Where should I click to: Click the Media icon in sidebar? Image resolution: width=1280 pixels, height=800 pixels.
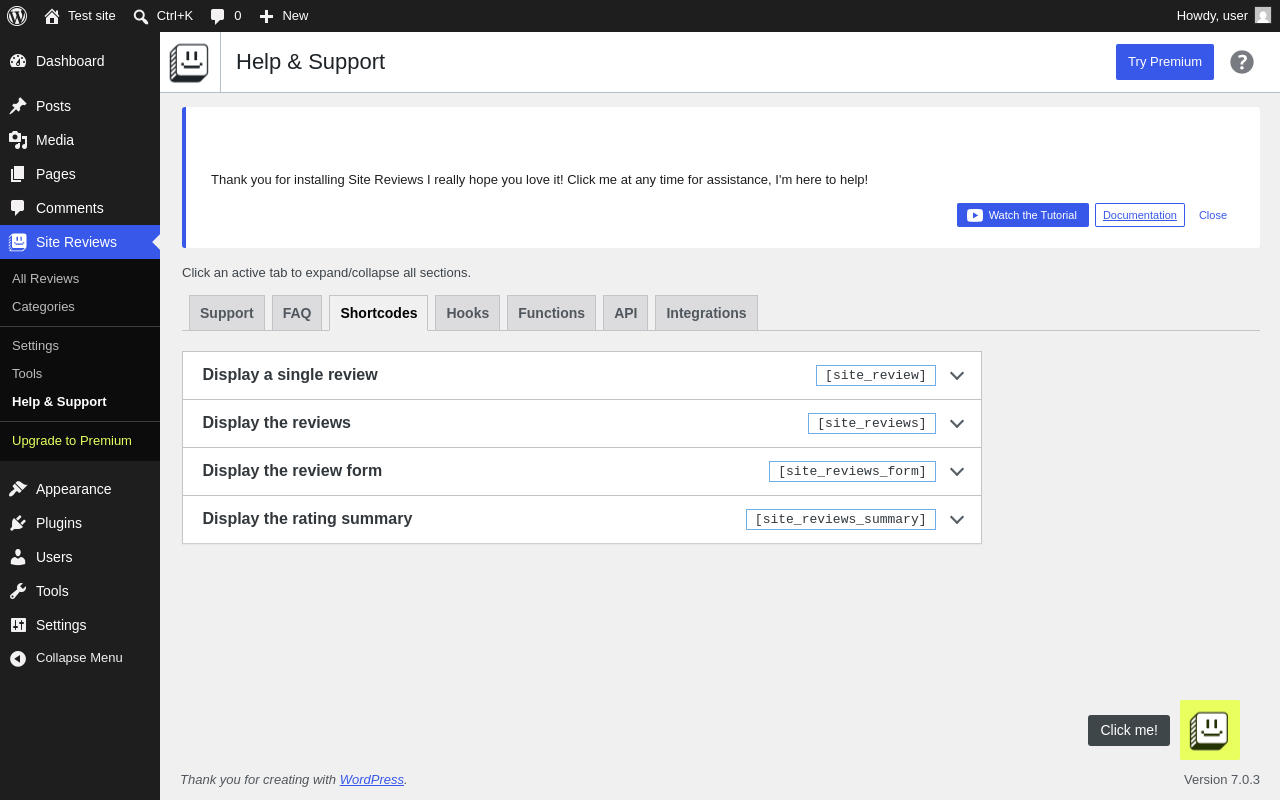pyautogui.click(x=18, y=140)
